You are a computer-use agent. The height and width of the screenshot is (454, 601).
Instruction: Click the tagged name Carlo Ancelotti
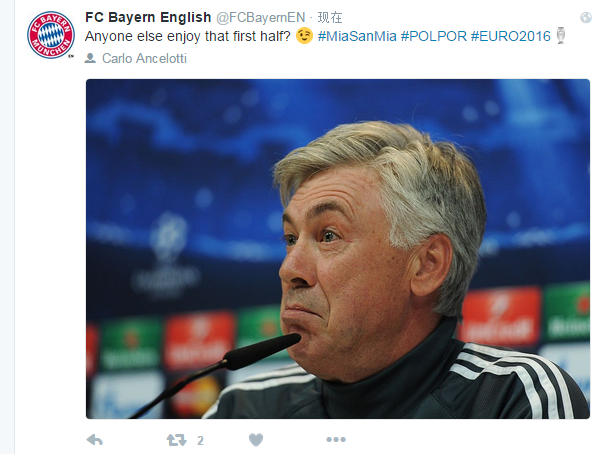[x=144, y=58]
